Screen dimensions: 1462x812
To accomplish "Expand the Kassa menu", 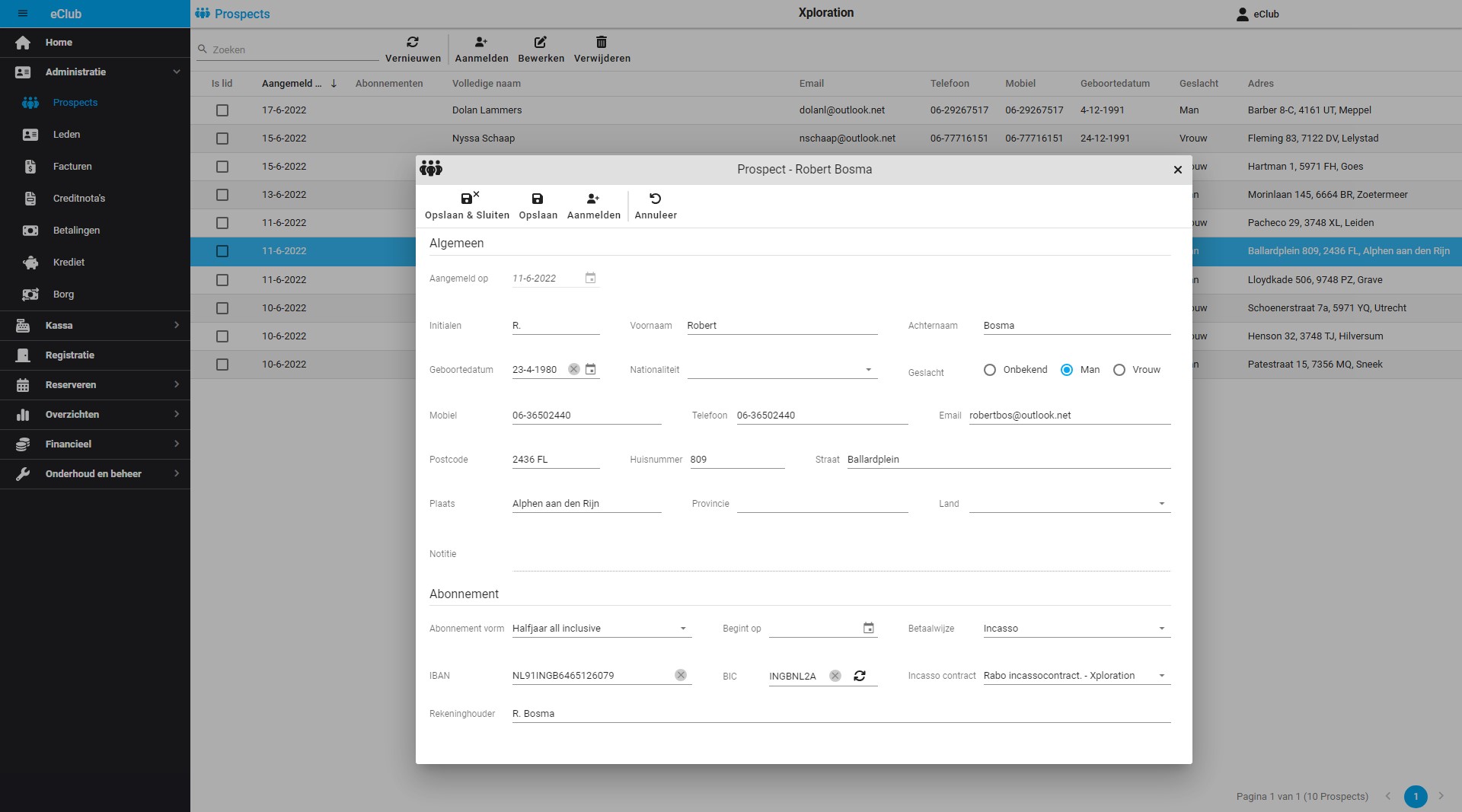I will coord(94,326).
